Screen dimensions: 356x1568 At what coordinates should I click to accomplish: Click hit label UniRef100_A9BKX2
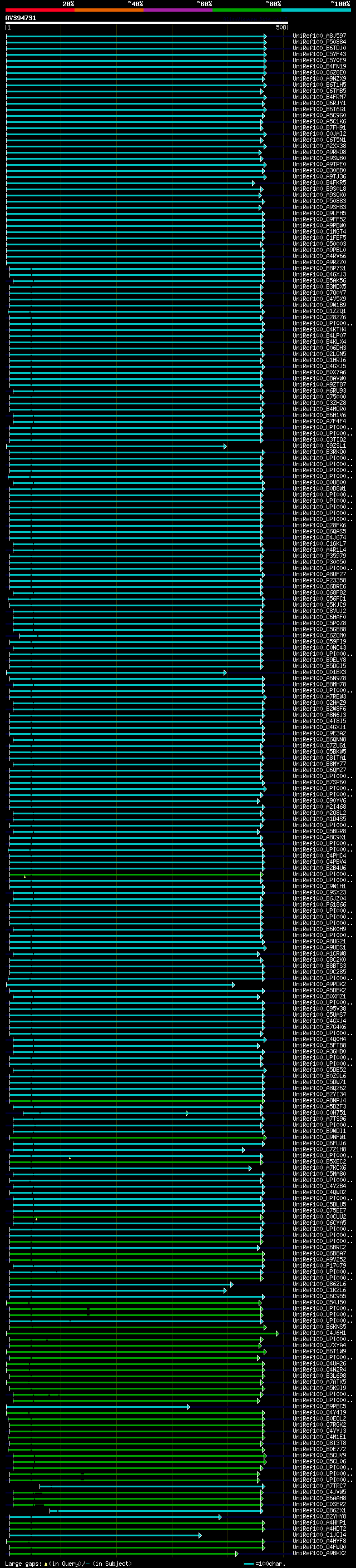pyautogui.click(x=319, y=1554)
